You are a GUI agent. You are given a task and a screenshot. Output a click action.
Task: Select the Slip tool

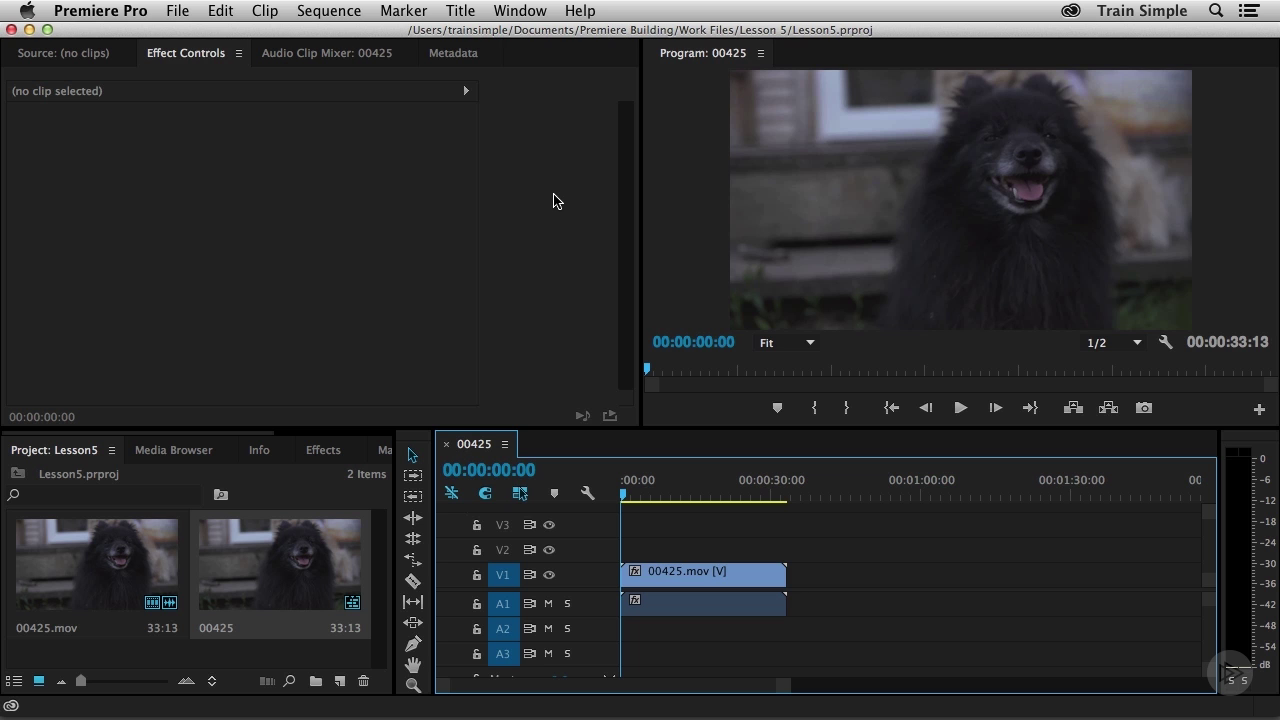pyautogui.click(x=412, y=601)
